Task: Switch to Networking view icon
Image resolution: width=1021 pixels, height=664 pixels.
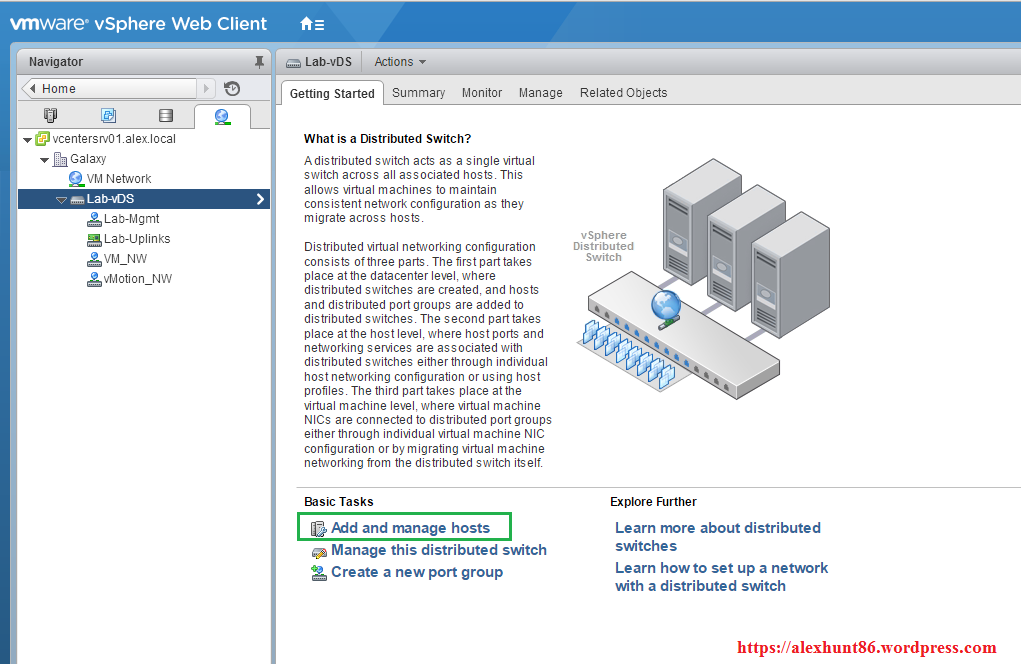Action: coord(222,116)
